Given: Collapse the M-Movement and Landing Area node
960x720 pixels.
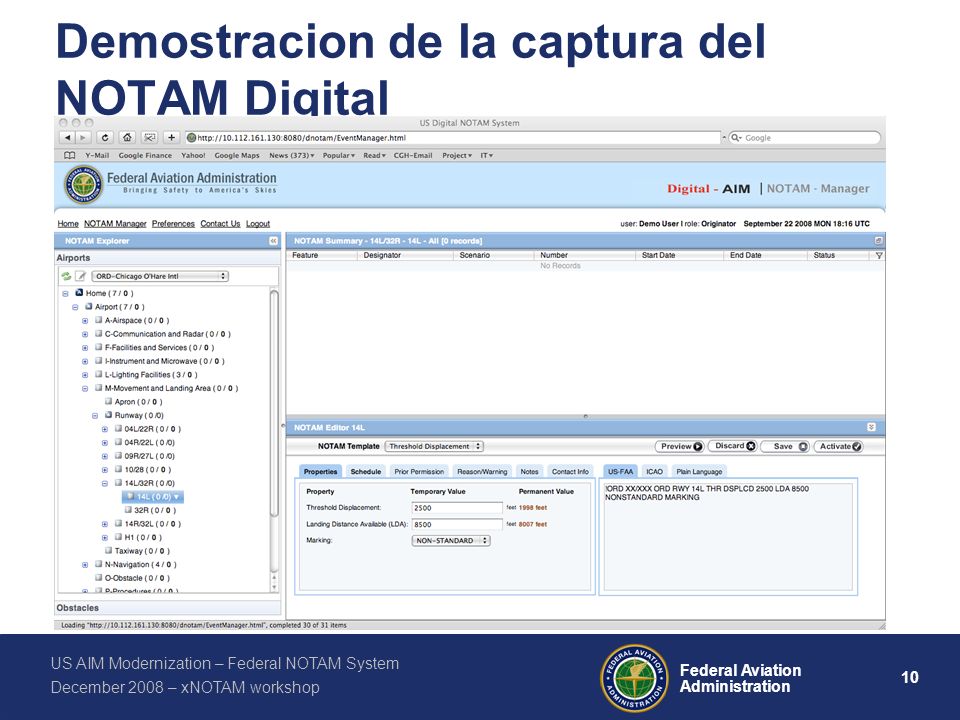Looking at the screenshot, I should click(x=85, y=389).
